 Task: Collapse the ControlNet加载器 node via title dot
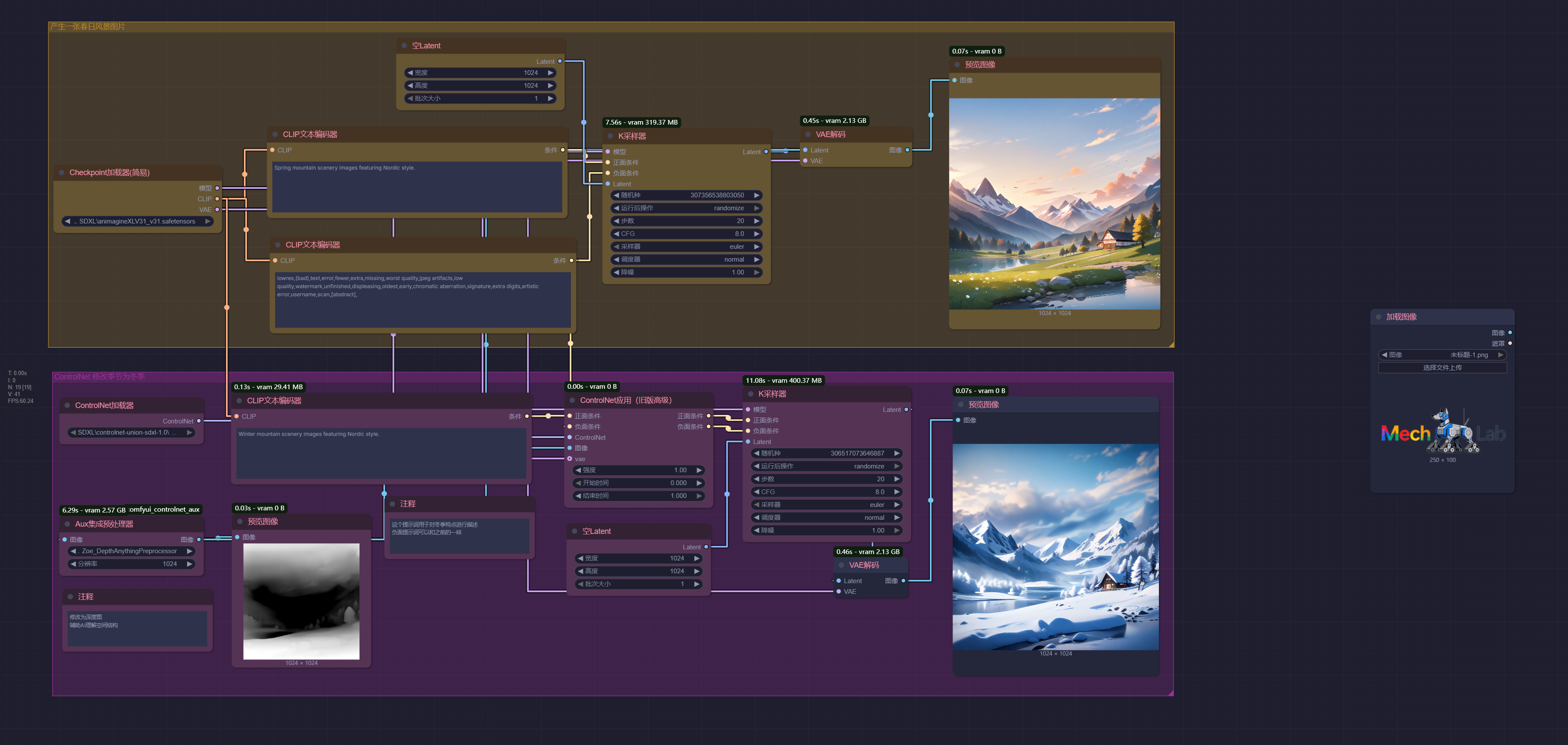(x=67, y=406)
